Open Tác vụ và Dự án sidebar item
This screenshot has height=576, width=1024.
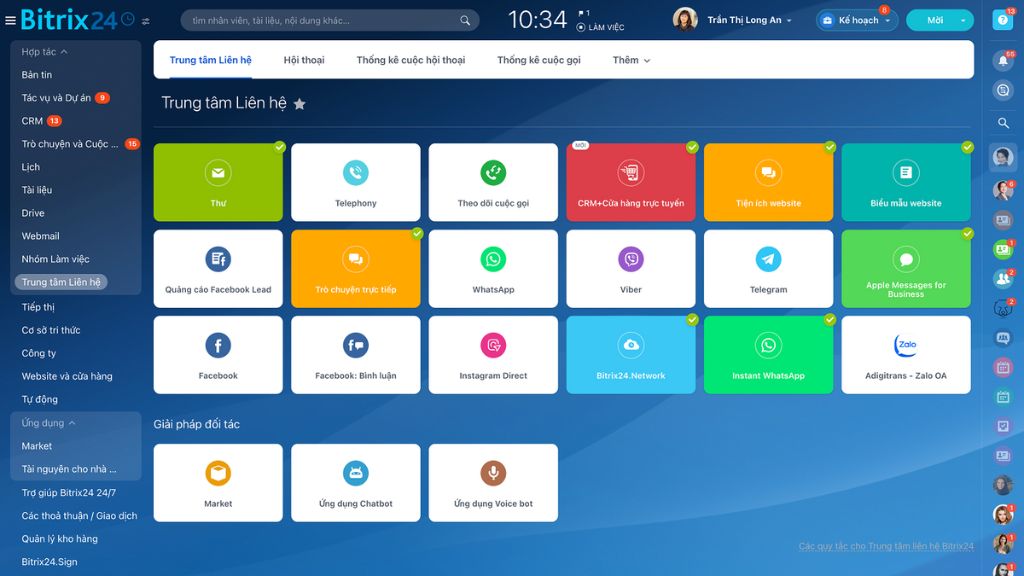[x=56, y=98]
